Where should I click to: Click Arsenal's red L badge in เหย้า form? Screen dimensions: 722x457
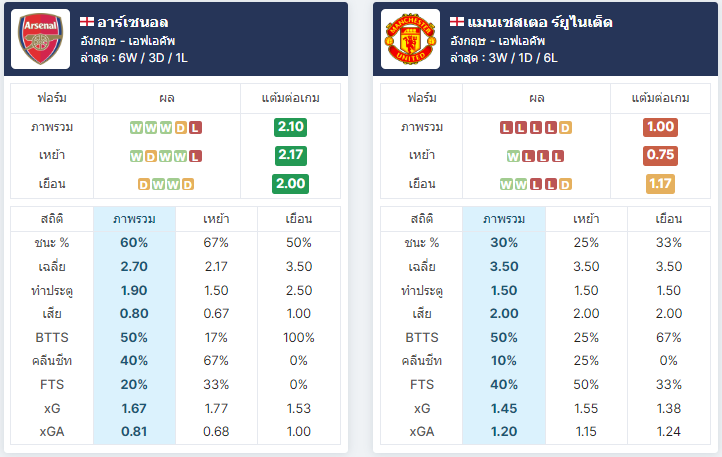click(x=195, y=156)
